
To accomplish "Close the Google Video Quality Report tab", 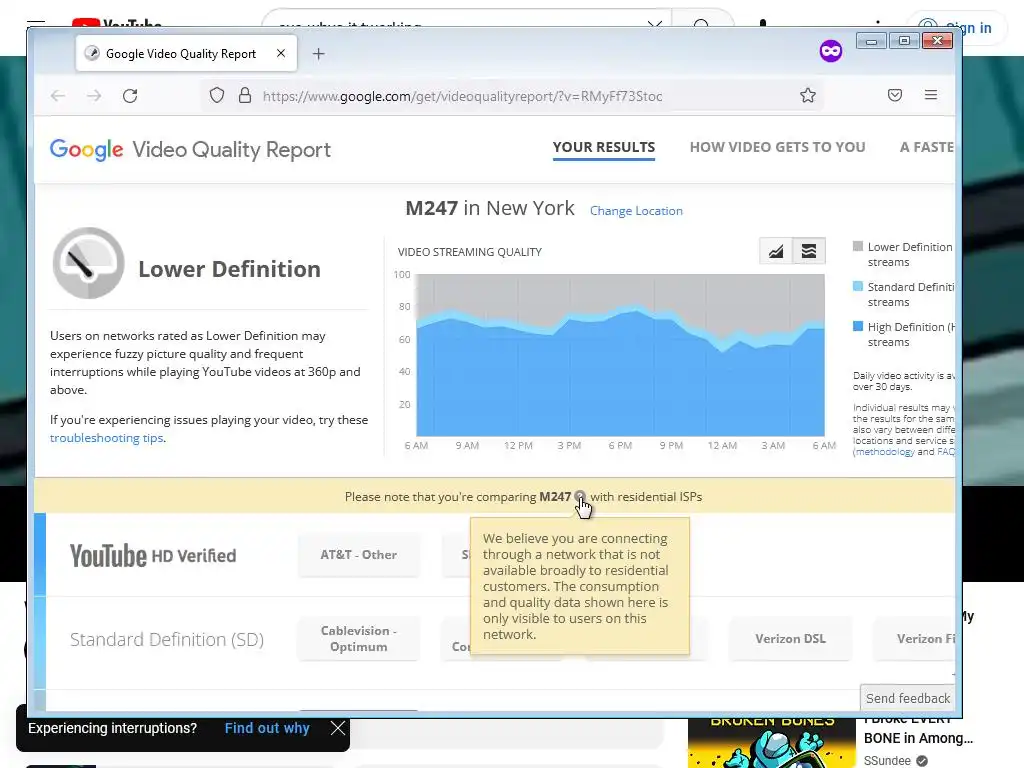I will pyautogui.click(x=281, y=54).
